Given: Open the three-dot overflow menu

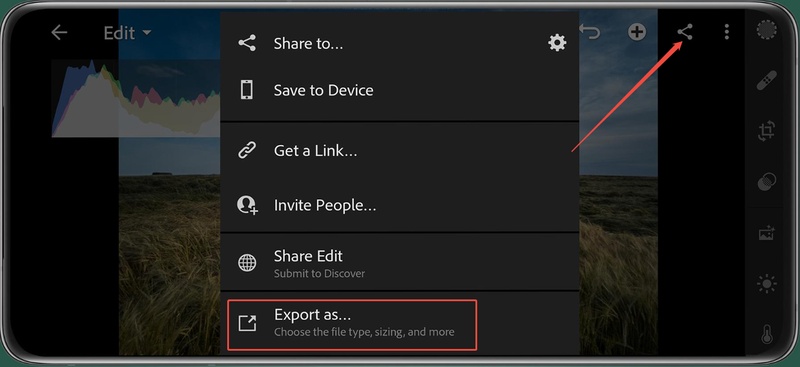Looking at the screenshot, I should point(727,32).
